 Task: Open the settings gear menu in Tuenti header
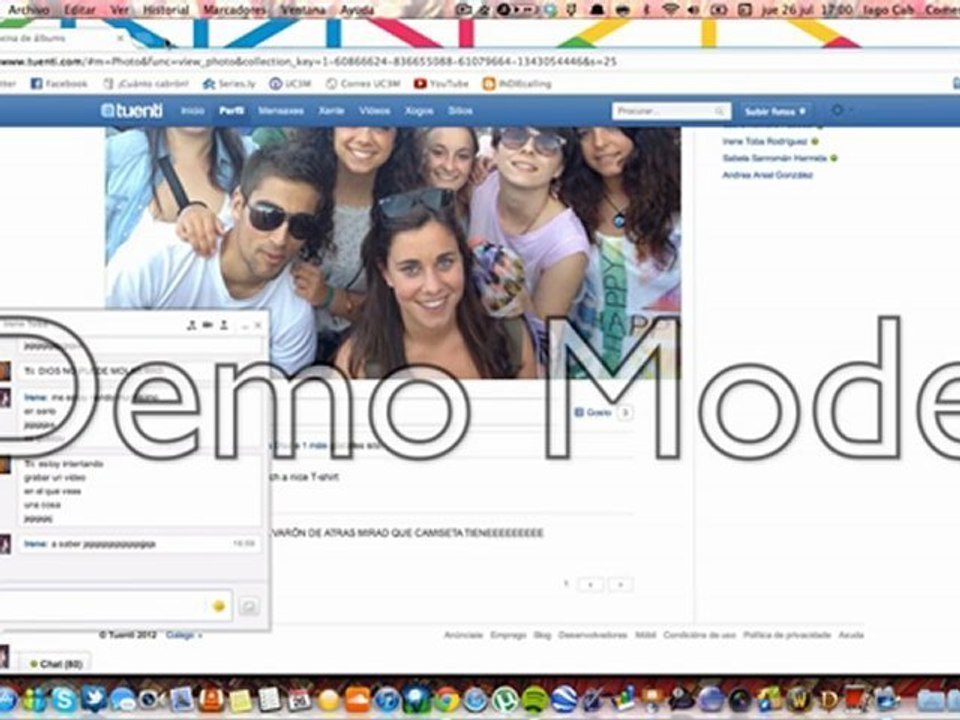(838, 110)
